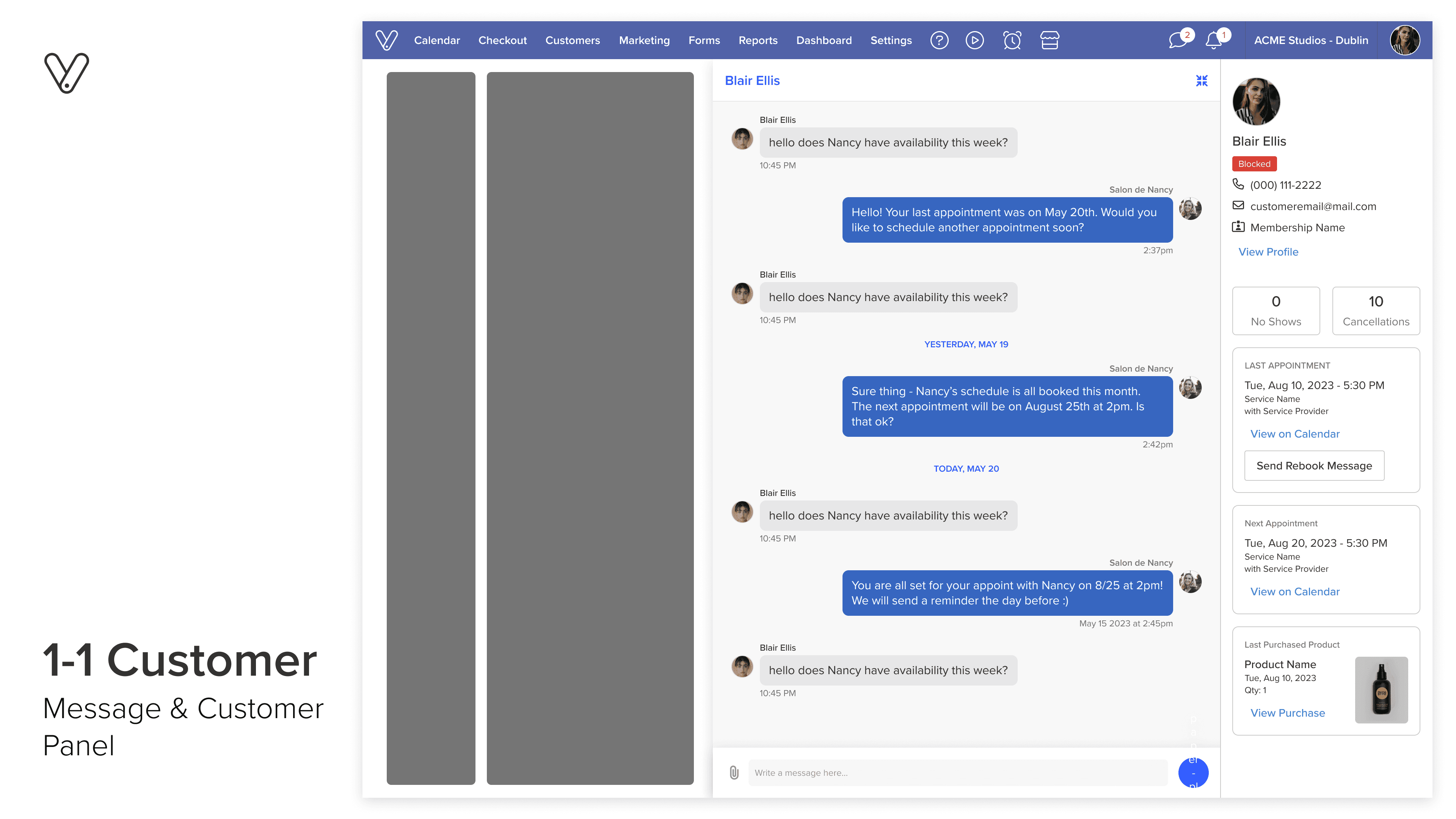Click the help question mark icon
The width and height of the screenshot is (1456, 819).
940,40
